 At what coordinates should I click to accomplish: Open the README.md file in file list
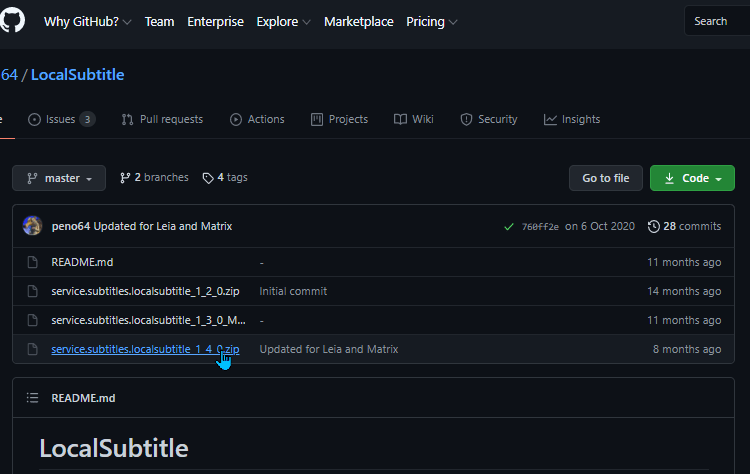[x=82, y=262]
